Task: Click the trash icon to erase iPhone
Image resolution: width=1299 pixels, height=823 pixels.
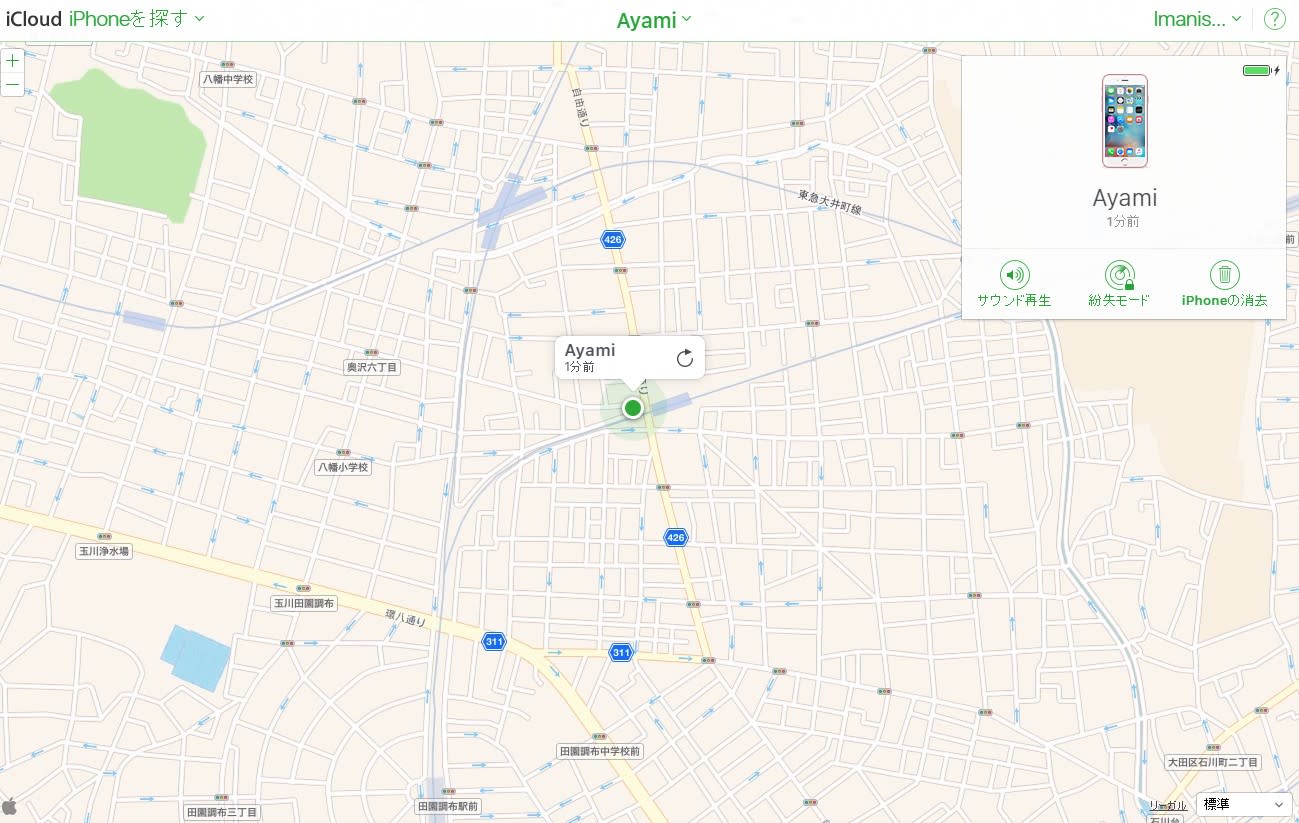Action: [1224, 274]
